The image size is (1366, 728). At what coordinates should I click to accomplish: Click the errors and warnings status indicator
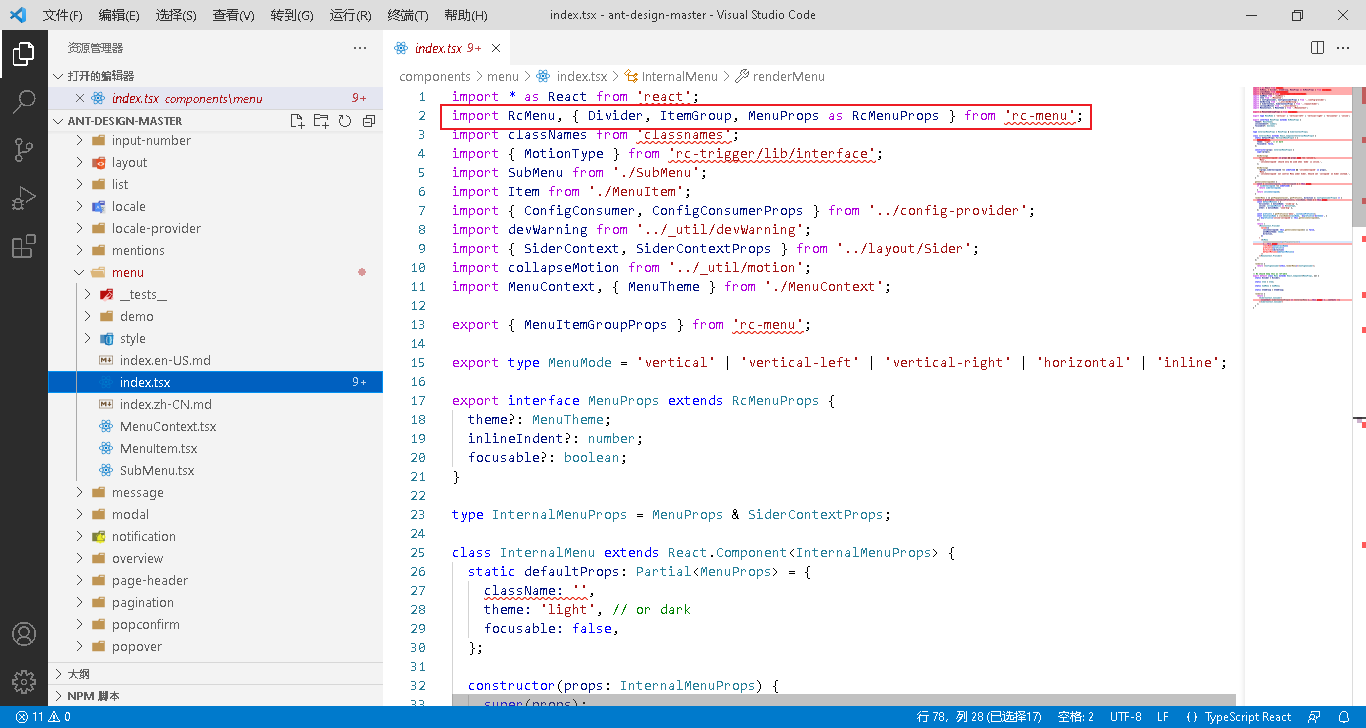[x=43, y=717]
